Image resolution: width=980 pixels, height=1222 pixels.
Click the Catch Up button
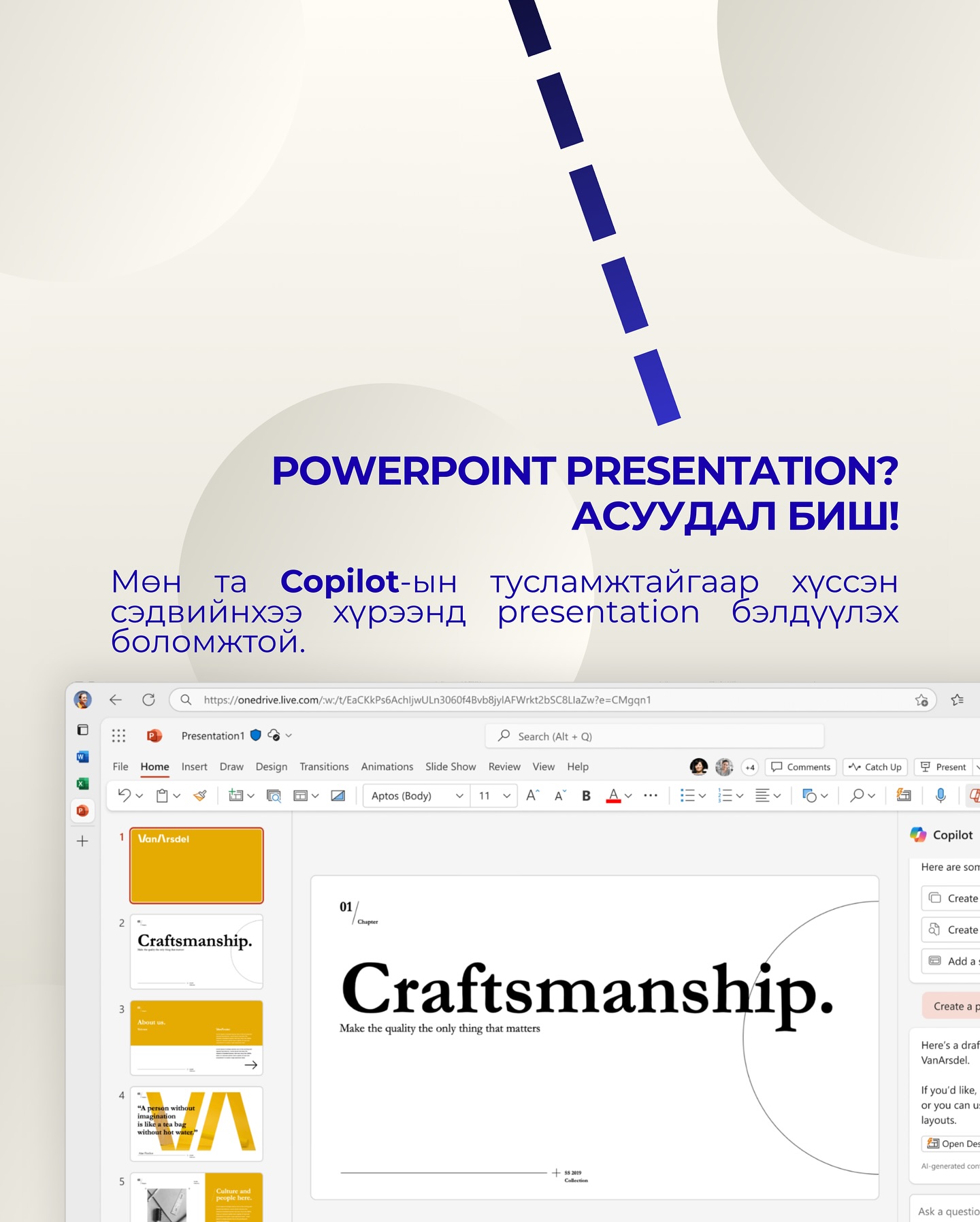coord(875,767)
